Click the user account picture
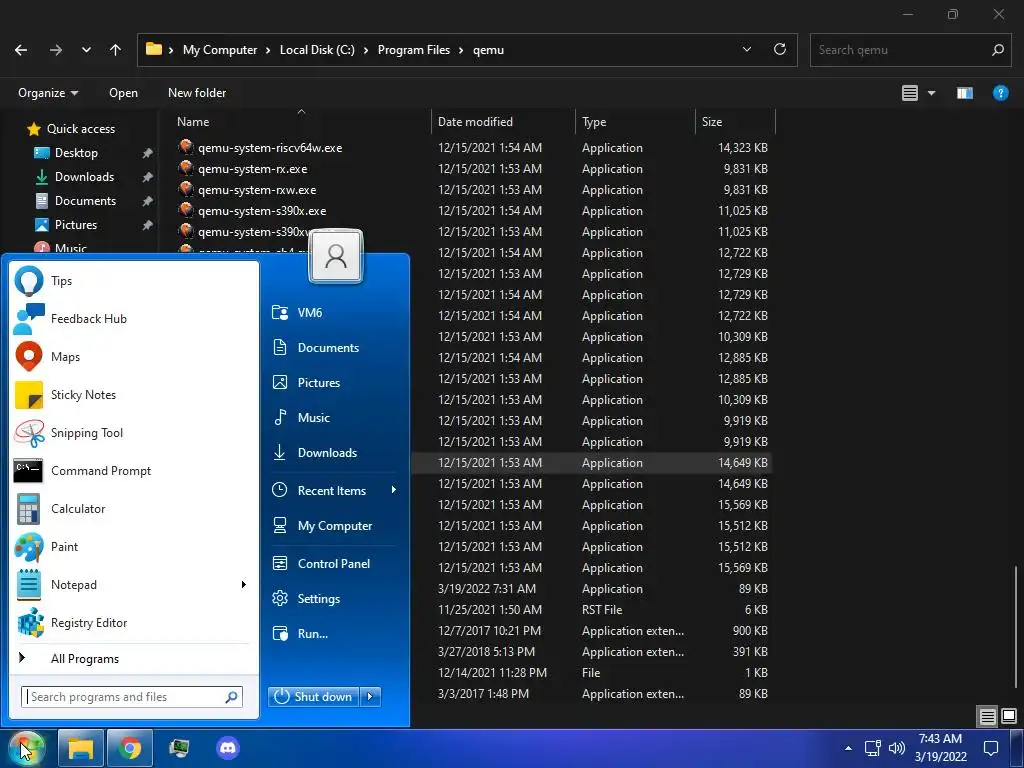The image size is (1024, 768). 336,256
